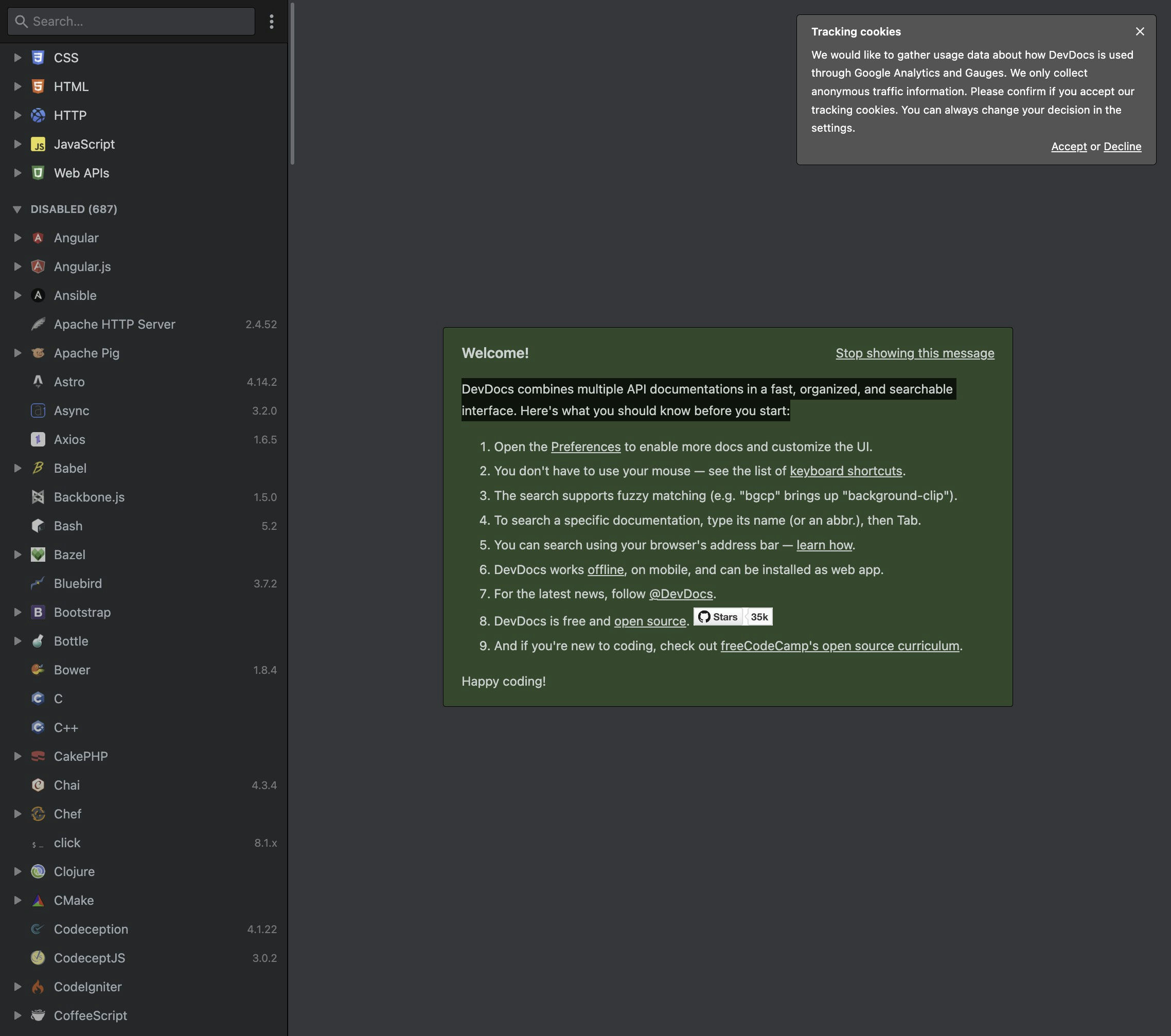1171x1036 pixels.
Task: Select the Codeception 4.1.22 entry
Action: [144, 929]
